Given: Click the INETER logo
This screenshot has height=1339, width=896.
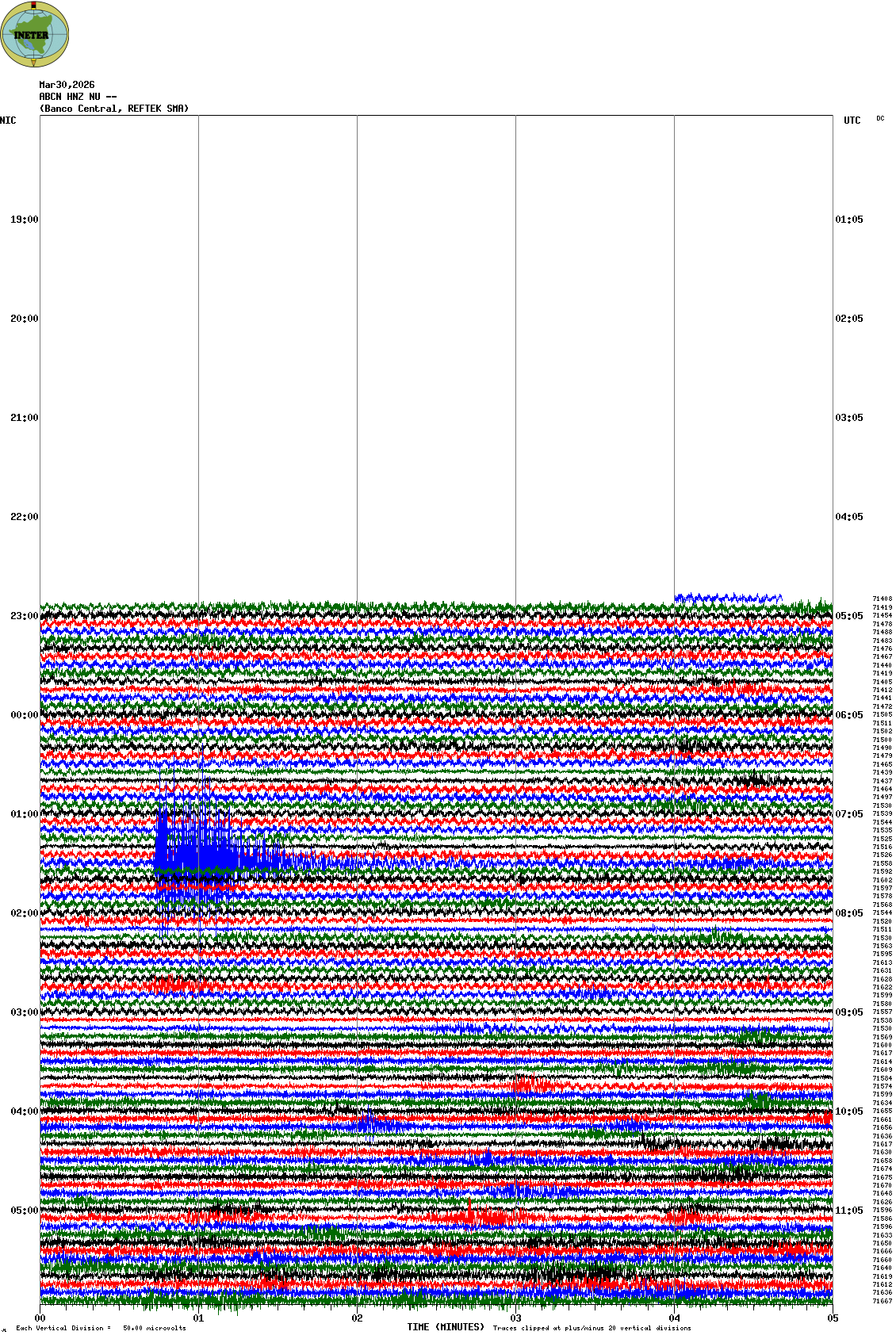Looking at the screenshot, I should click(35, 35).
